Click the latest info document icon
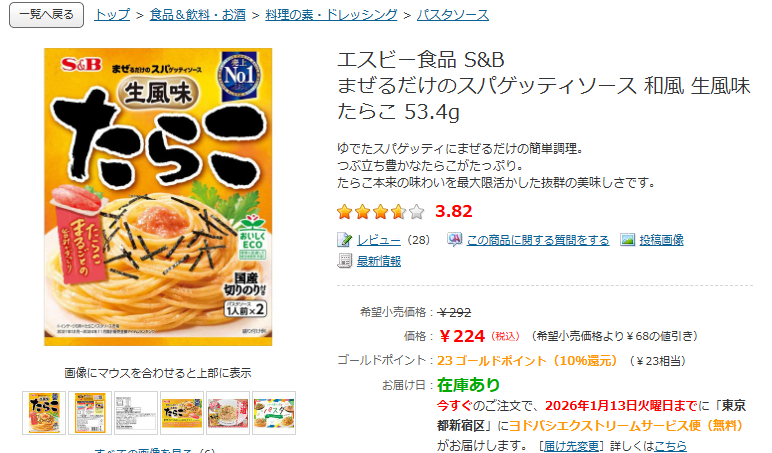This screenshot has width=772, height=453. pyautogui.click(x=344, y=260)
